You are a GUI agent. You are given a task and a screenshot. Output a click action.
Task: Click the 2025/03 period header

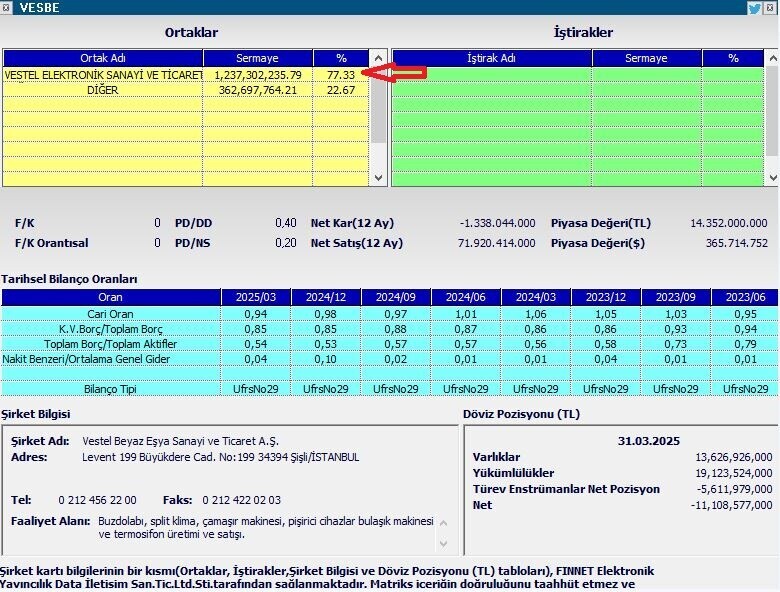(256, 297)
